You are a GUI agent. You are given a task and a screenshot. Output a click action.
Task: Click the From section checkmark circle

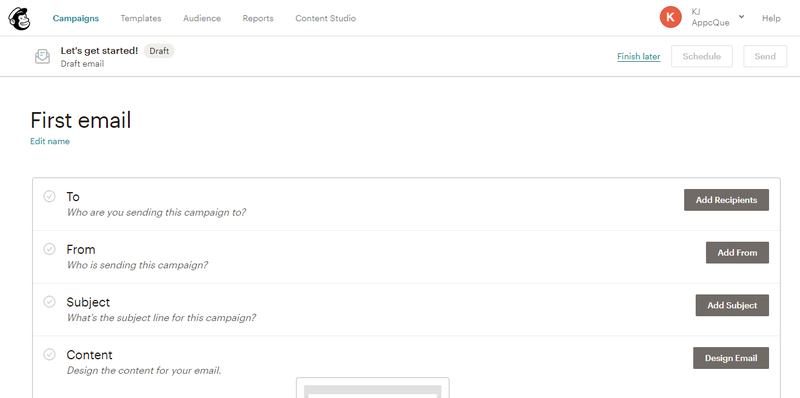coord(49,249)
